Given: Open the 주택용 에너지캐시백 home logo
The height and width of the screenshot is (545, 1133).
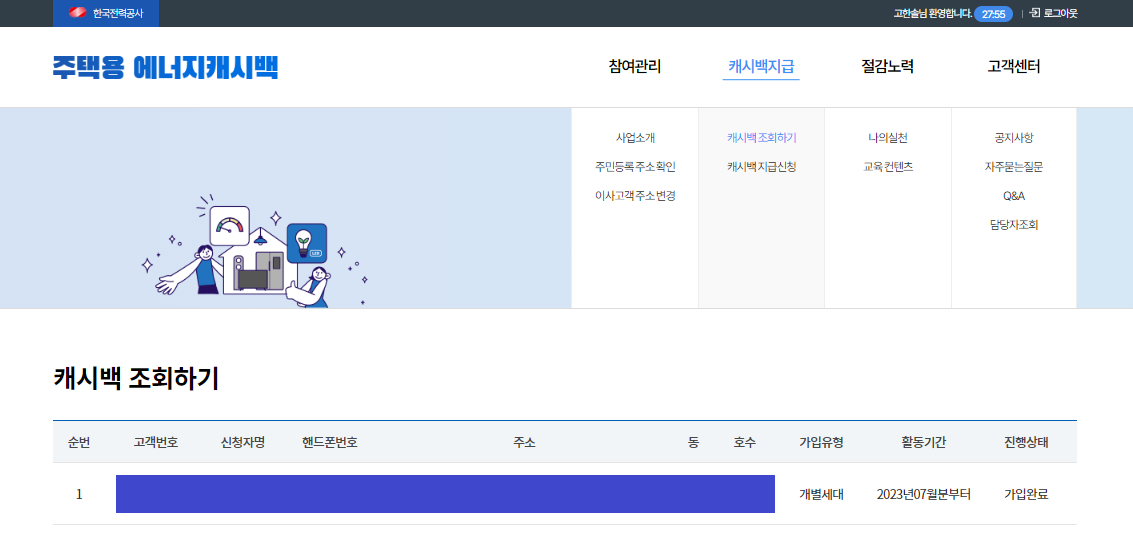Looking at the screenshot, I should click(x=165, y=67).
